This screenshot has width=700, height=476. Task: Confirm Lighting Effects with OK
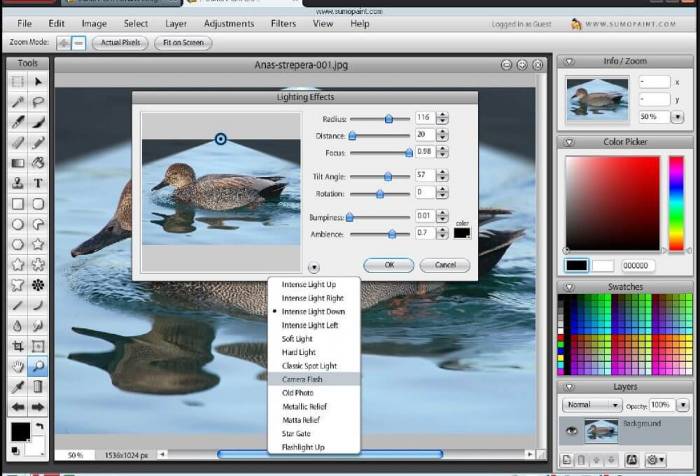coord(388,265)
